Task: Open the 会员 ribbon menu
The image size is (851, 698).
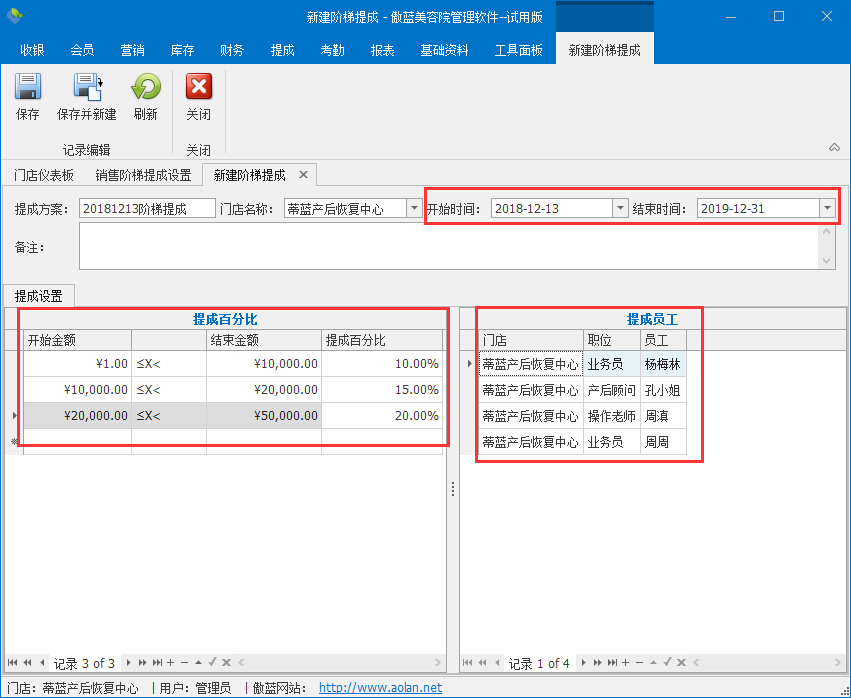Action: point(82,50)
